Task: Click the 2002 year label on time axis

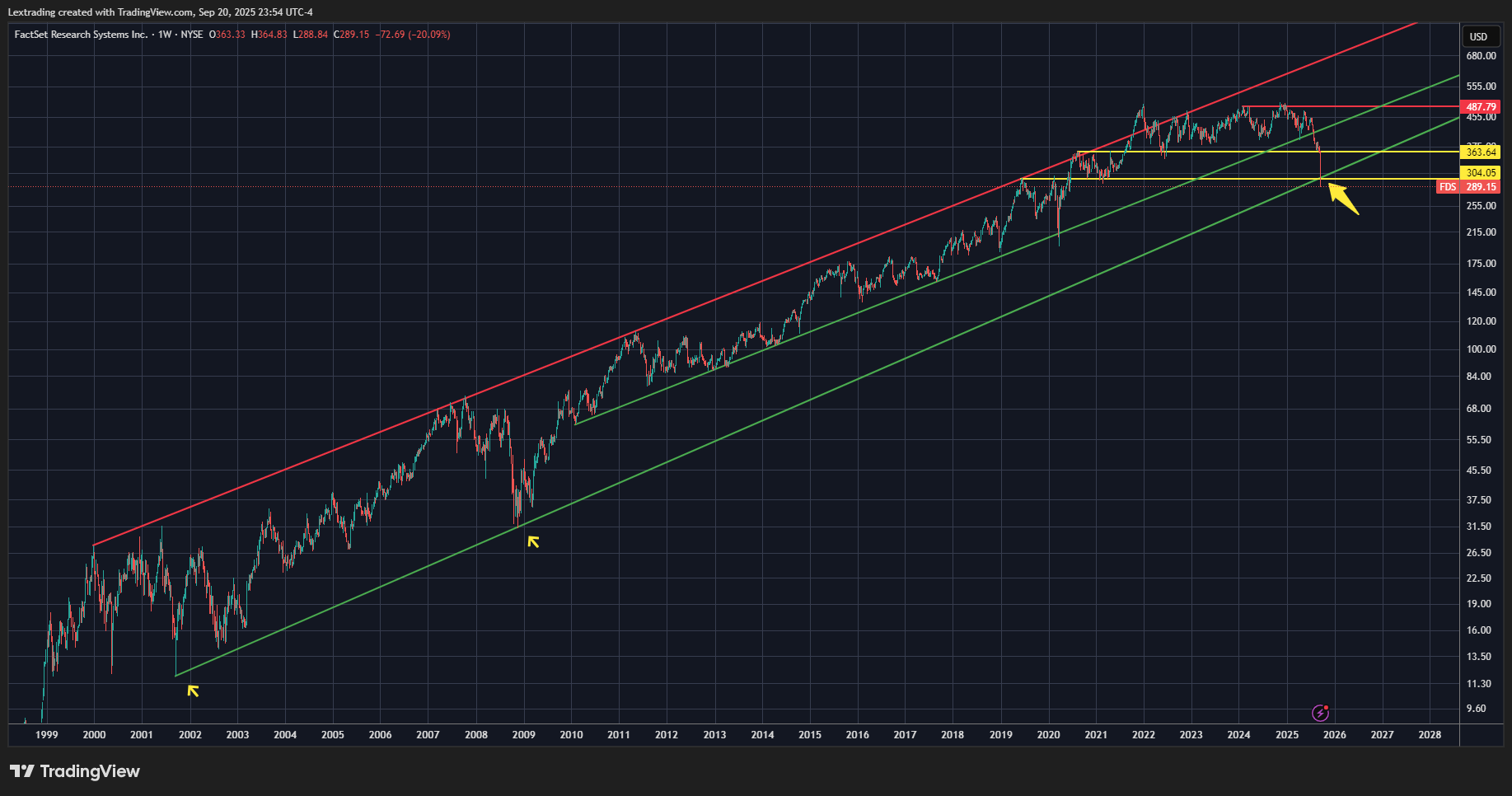Action: click(x=190, y=735)
